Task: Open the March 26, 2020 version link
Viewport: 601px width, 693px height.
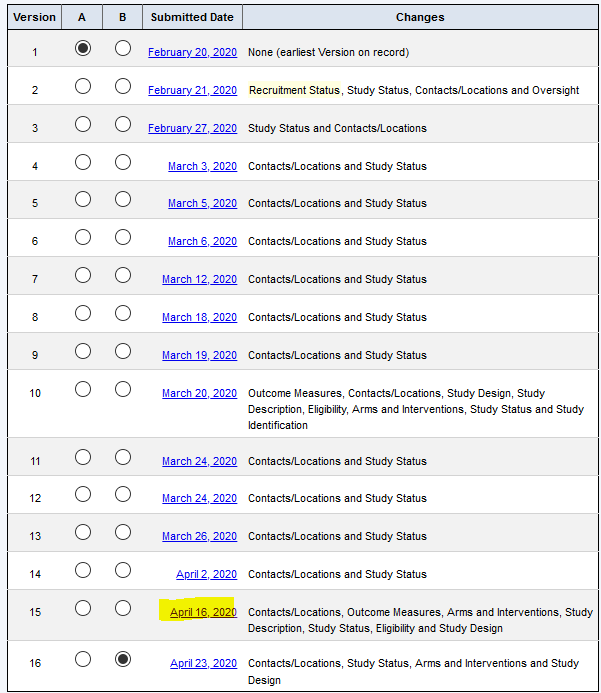Action: coord(199,537)
